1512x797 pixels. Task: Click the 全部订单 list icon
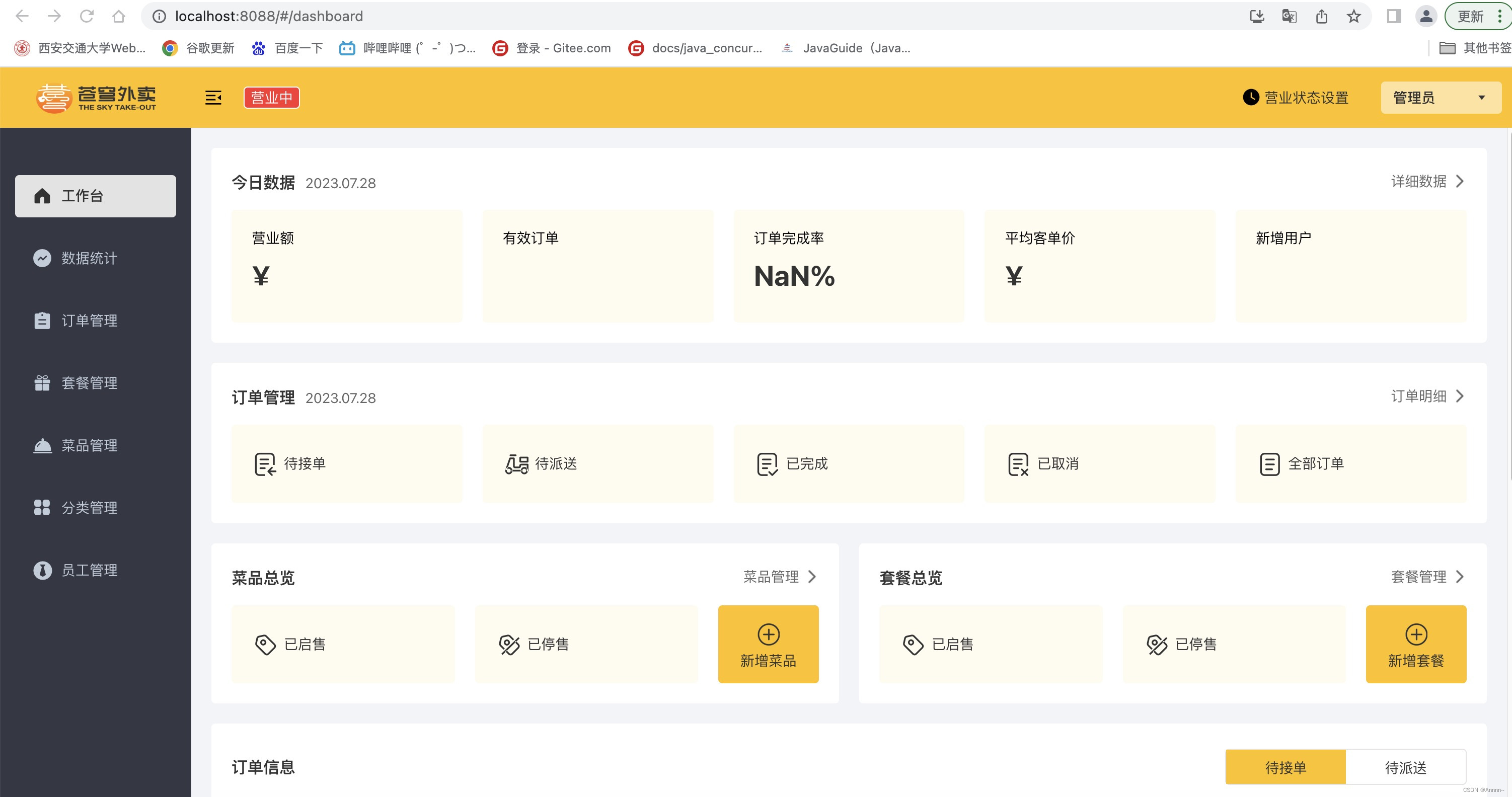(1269, 464)
